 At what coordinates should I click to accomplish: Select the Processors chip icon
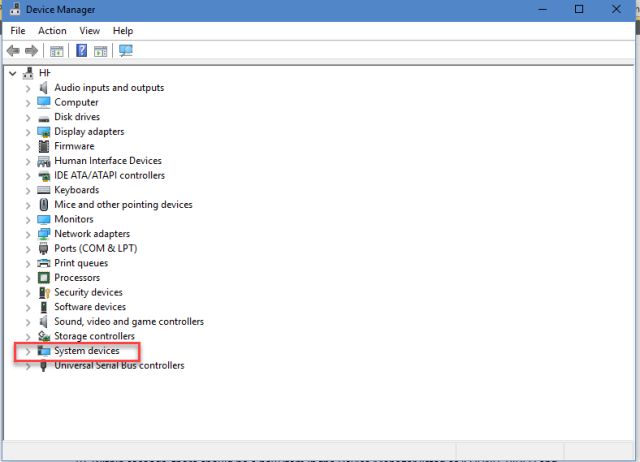(x=44, y=278)
